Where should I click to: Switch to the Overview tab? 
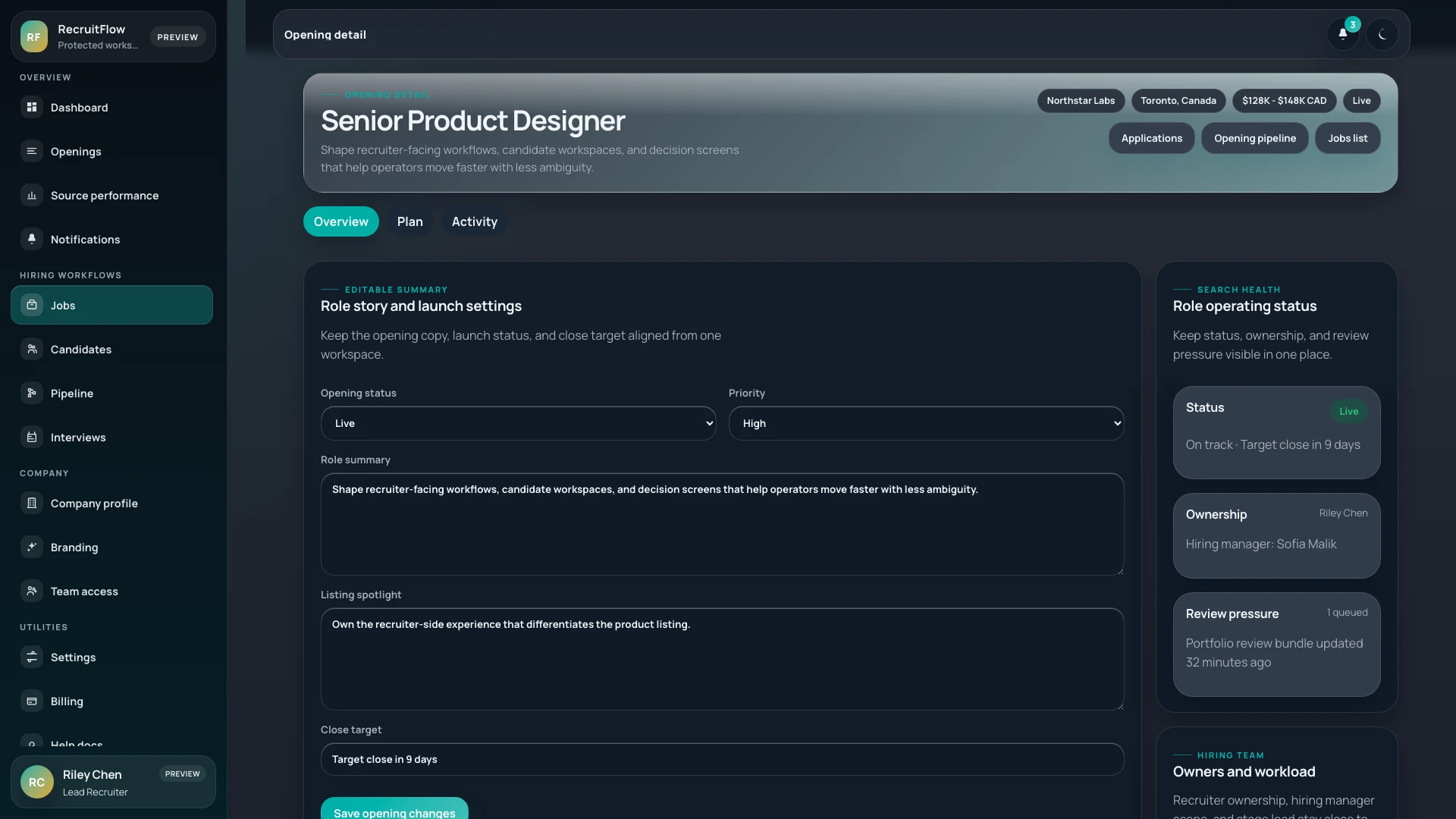341,221
